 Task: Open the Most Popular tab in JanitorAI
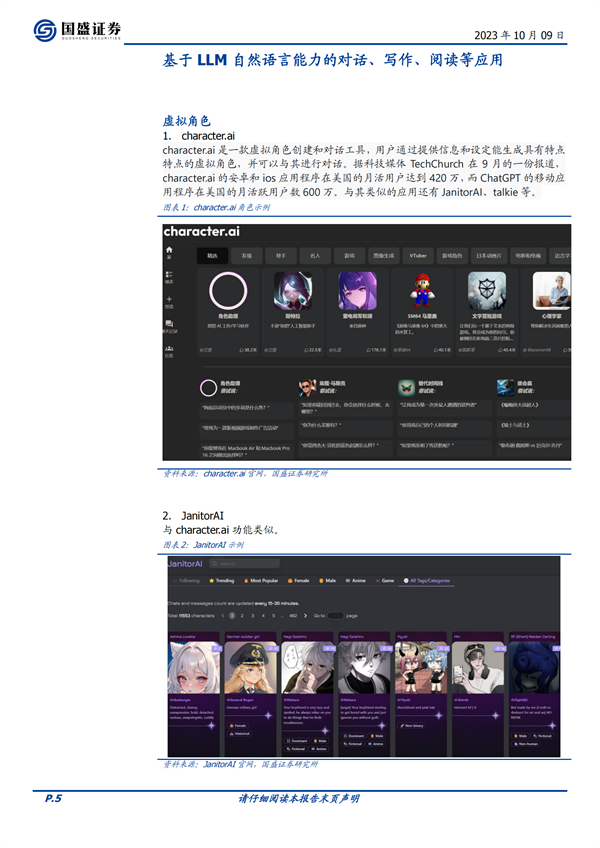pyautogui.click(x=261, y=581)
